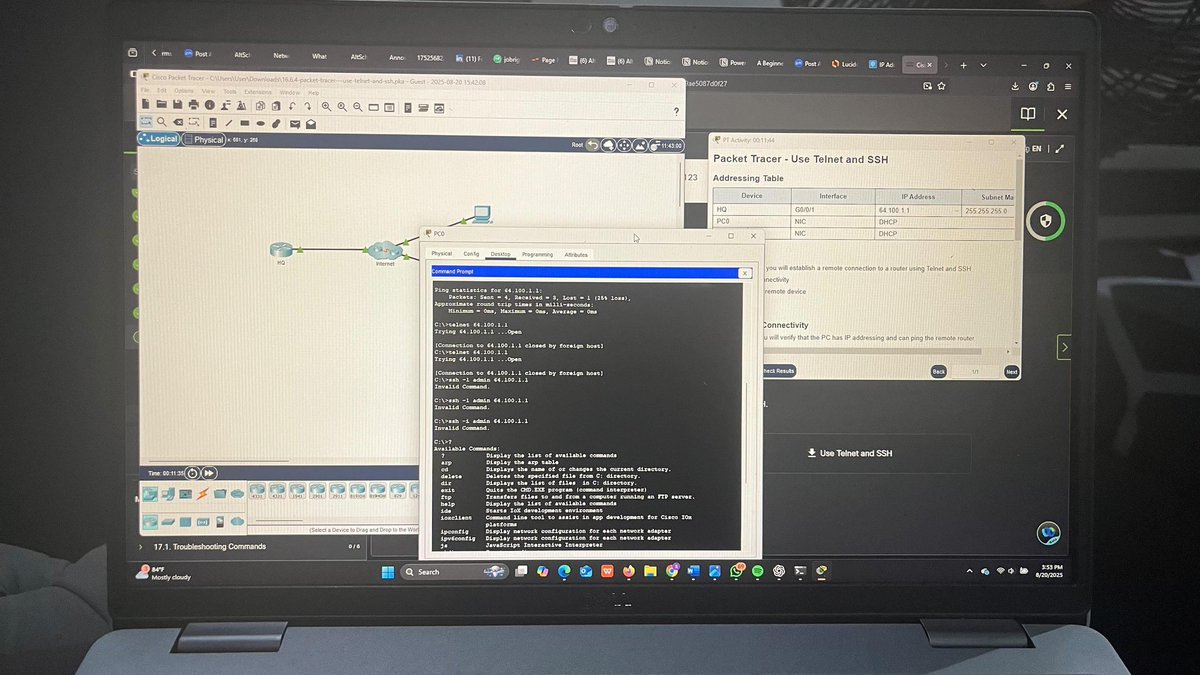
Task: Click inside the Command Prompt terminal area
Action: coord(587,415)
